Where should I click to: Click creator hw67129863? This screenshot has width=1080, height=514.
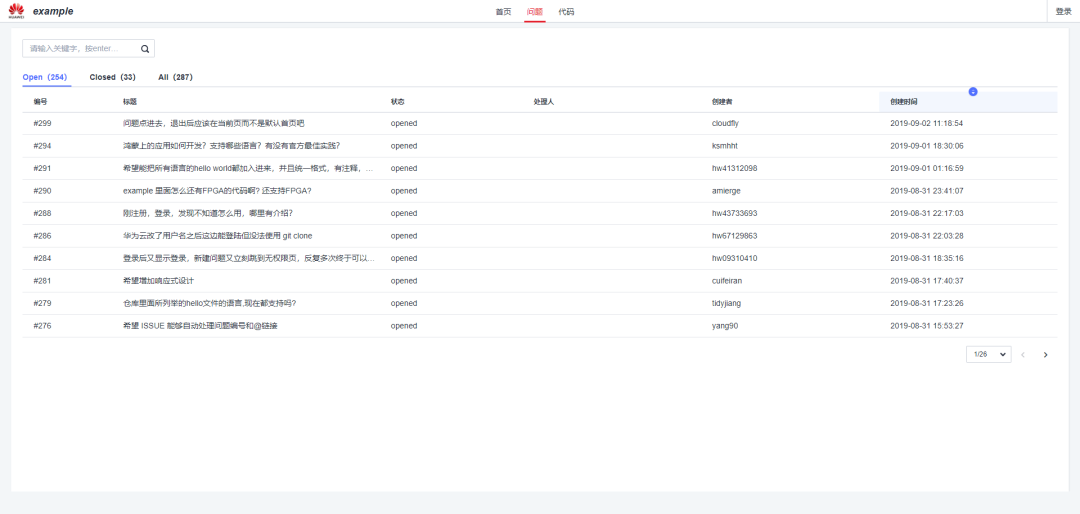[734, 236]
